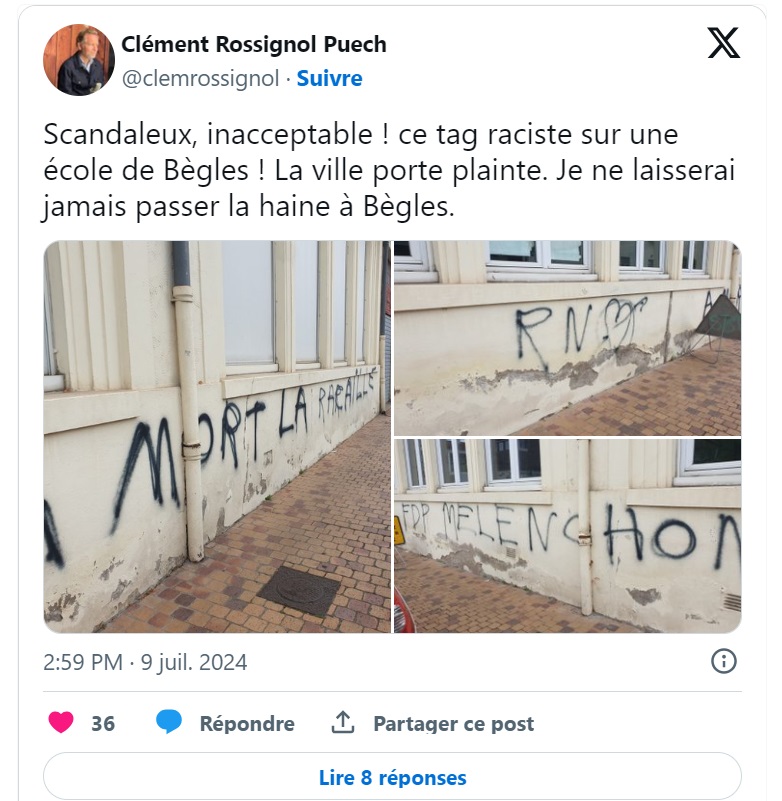Image resolution: width=782 pixels, height=801 pixels.
Task: Open Lire 8 réponses
Action: click(392, 778)
